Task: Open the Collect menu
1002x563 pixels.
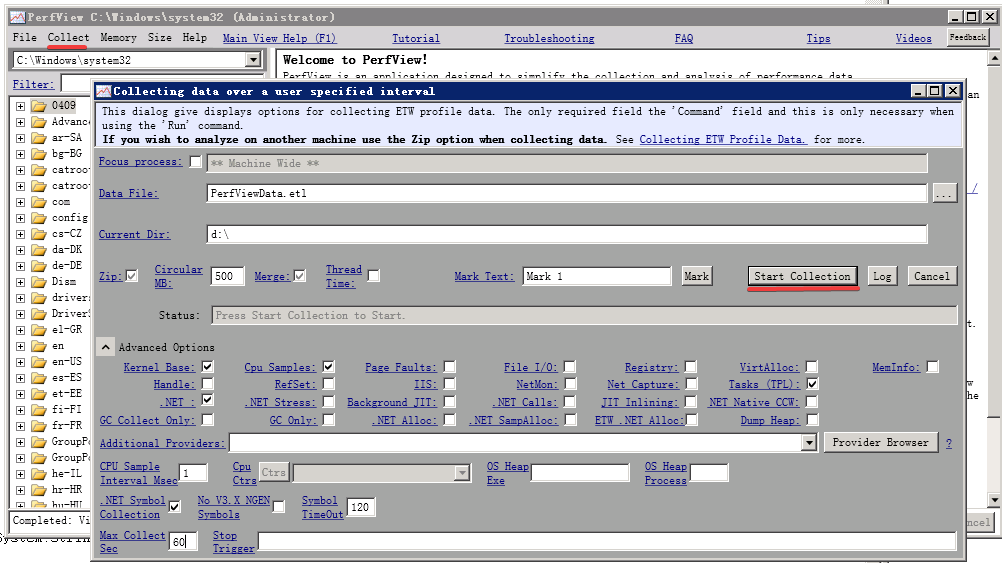Action: tap(68, 38)
